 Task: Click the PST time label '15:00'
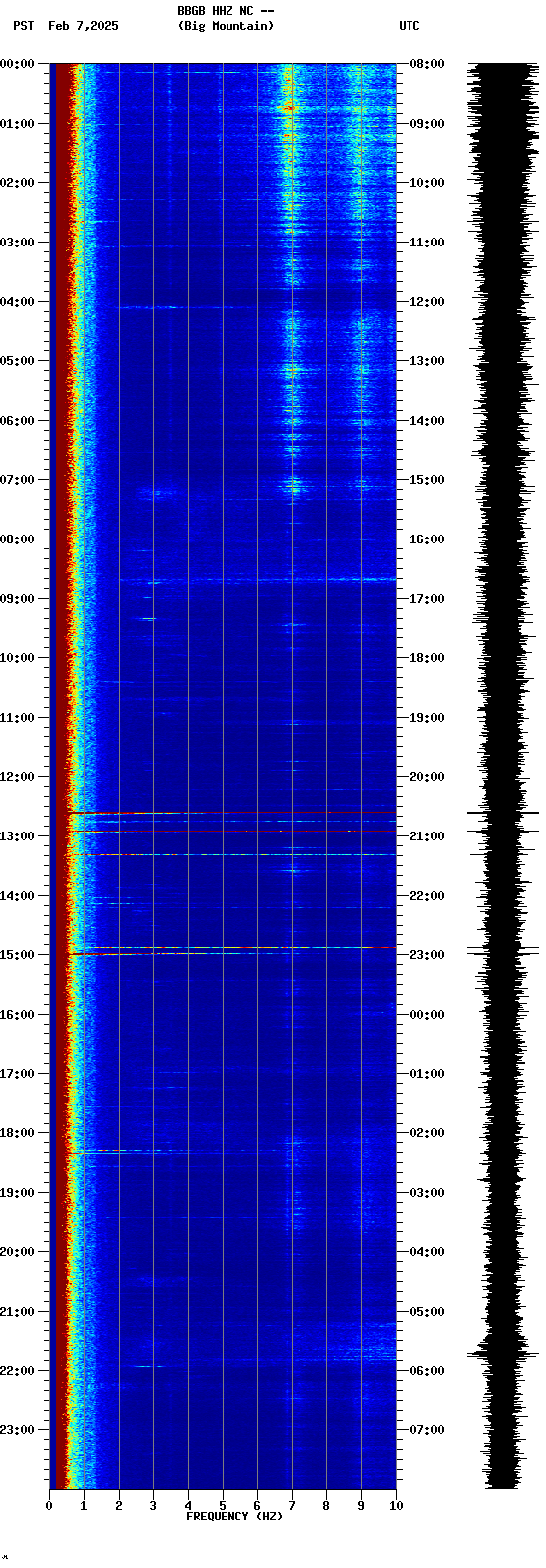(17, 955)
